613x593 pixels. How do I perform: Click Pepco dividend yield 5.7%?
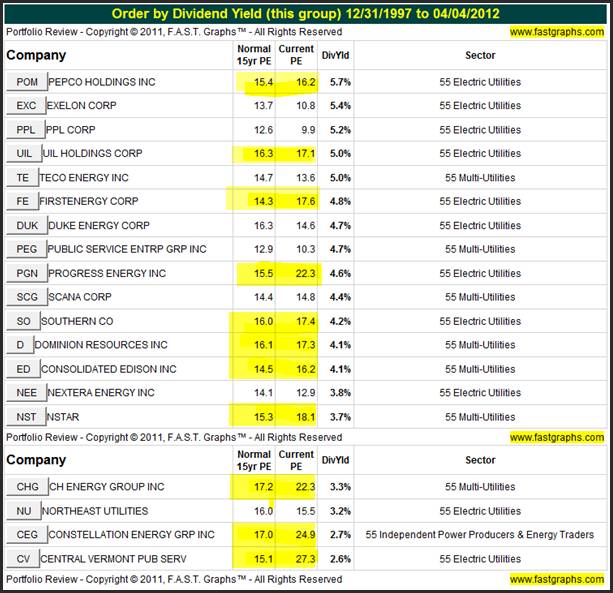coord(340,82)
